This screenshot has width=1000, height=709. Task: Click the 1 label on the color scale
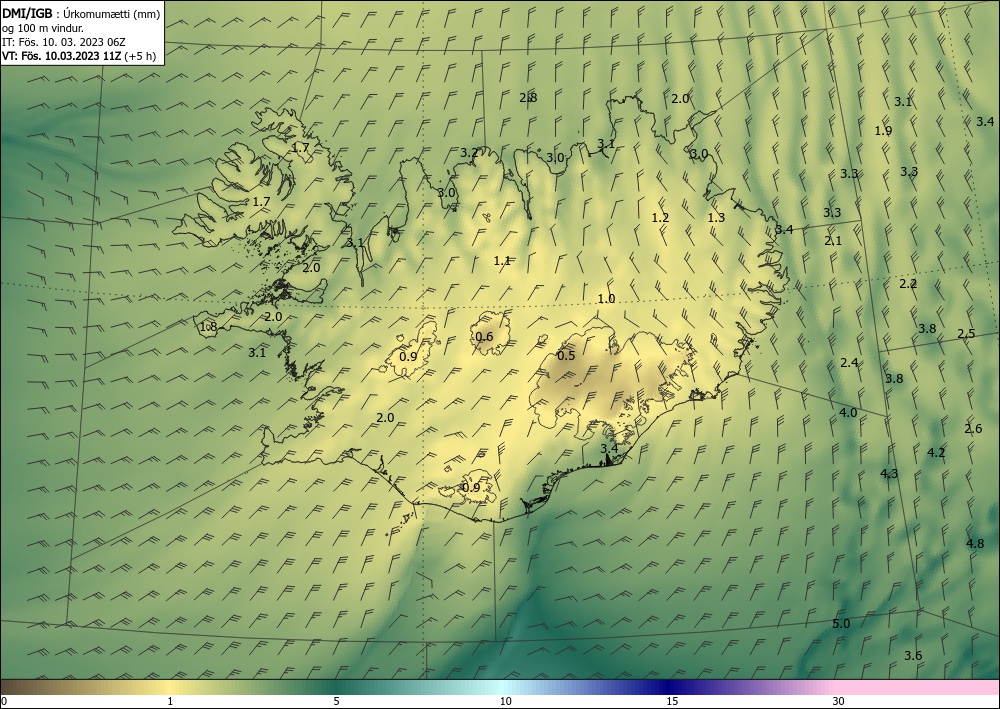click(x=170, y=701)
